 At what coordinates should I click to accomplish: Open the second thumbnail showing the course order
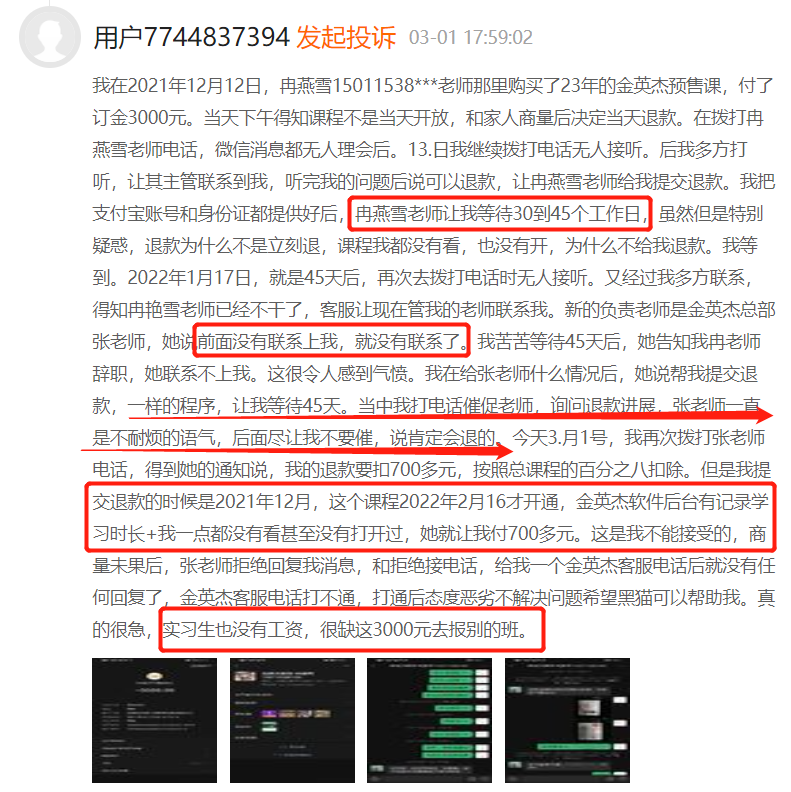pos(292,720)
